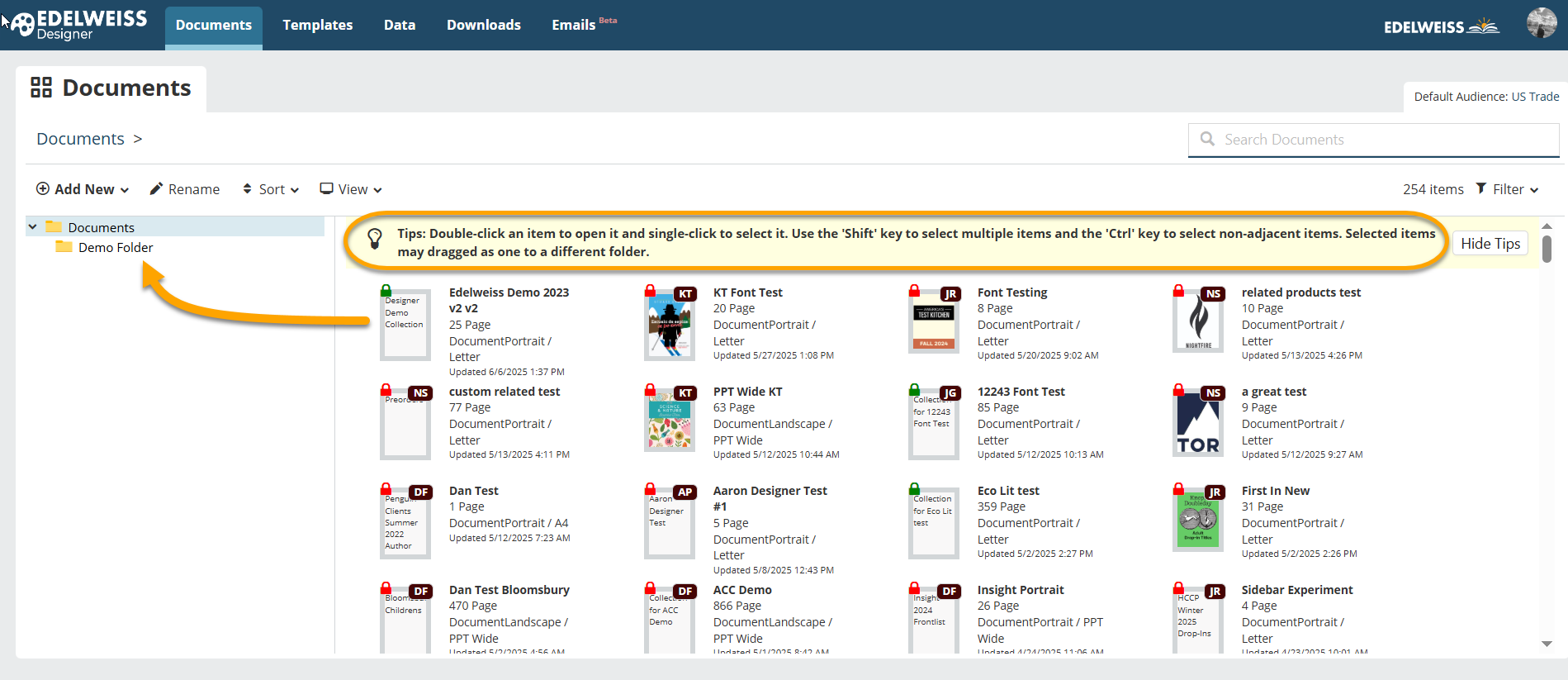Click the DF badge on Dan Test Bloomsbury
Screen dimensions: 1568x680
(x=421, y=591)
